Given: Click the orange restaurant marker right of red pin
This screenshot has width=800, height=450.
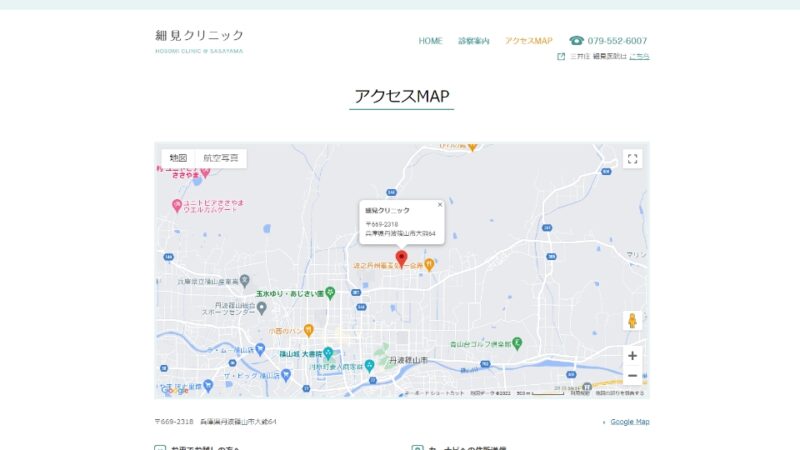Looking at the screenshot, I should [429, 264].
